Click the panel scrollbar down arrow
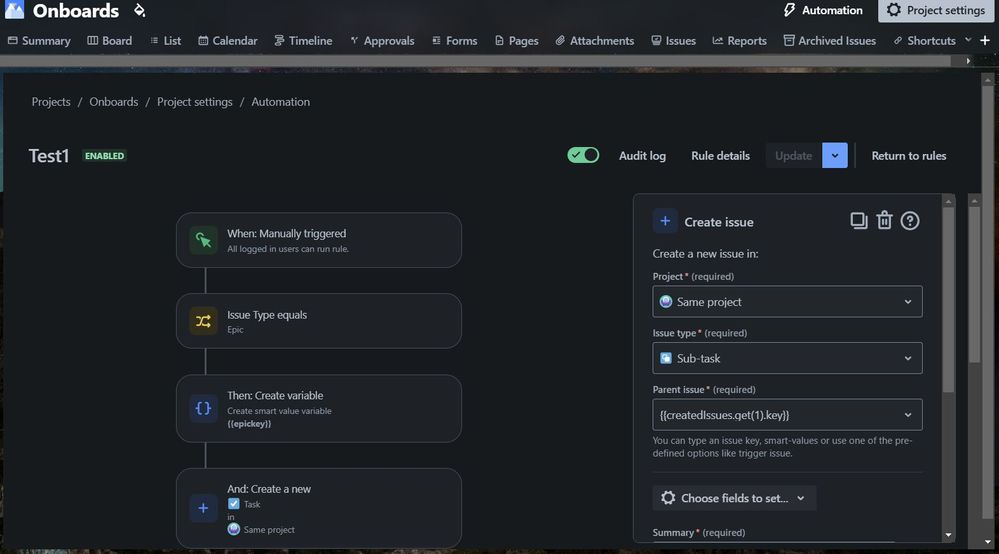The width and height of the screenshot is (999, 554). [x=948, y=535]
